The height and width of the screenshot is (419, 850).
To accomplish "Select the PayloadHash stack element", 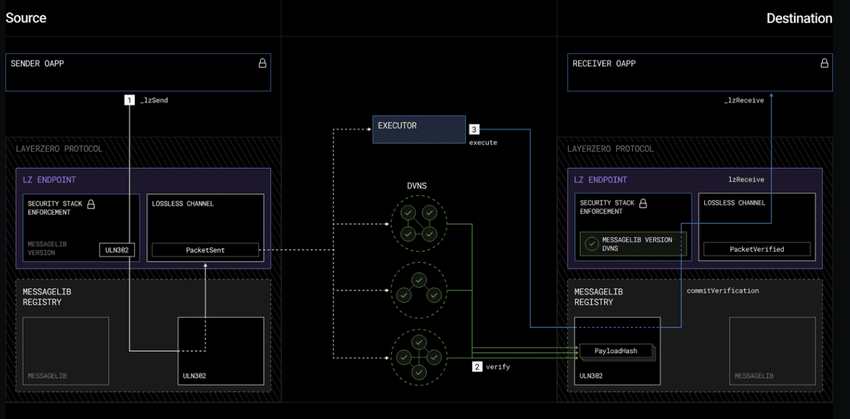I will pyautogui.click(x=617, y=351).
